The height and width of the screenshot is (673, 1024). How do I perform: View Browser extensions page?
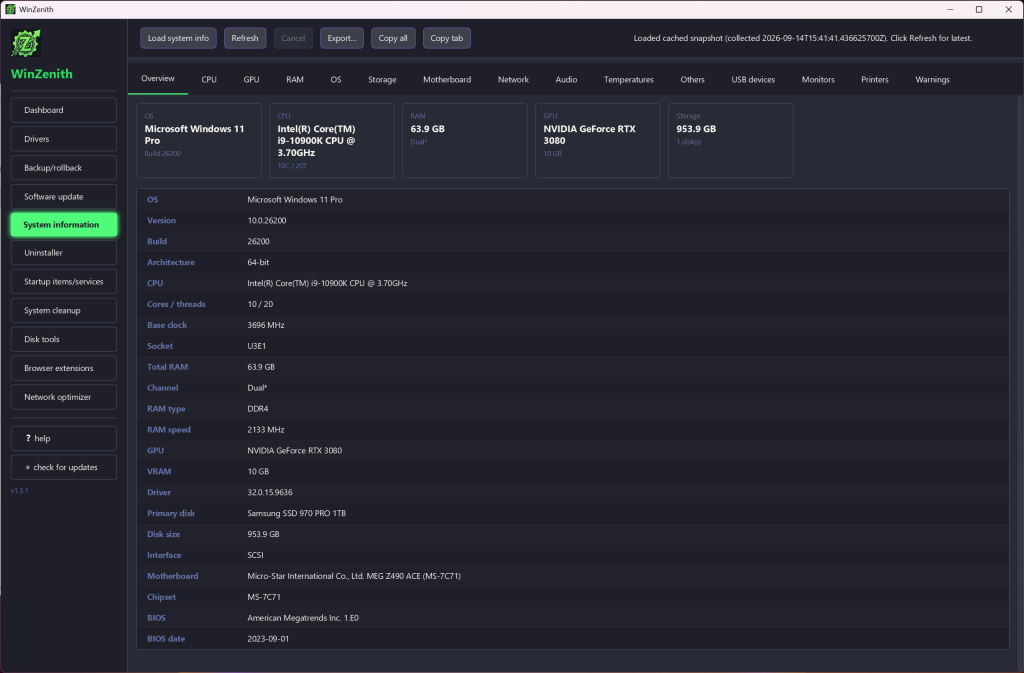pyautogui.click(x=64, y=368)
